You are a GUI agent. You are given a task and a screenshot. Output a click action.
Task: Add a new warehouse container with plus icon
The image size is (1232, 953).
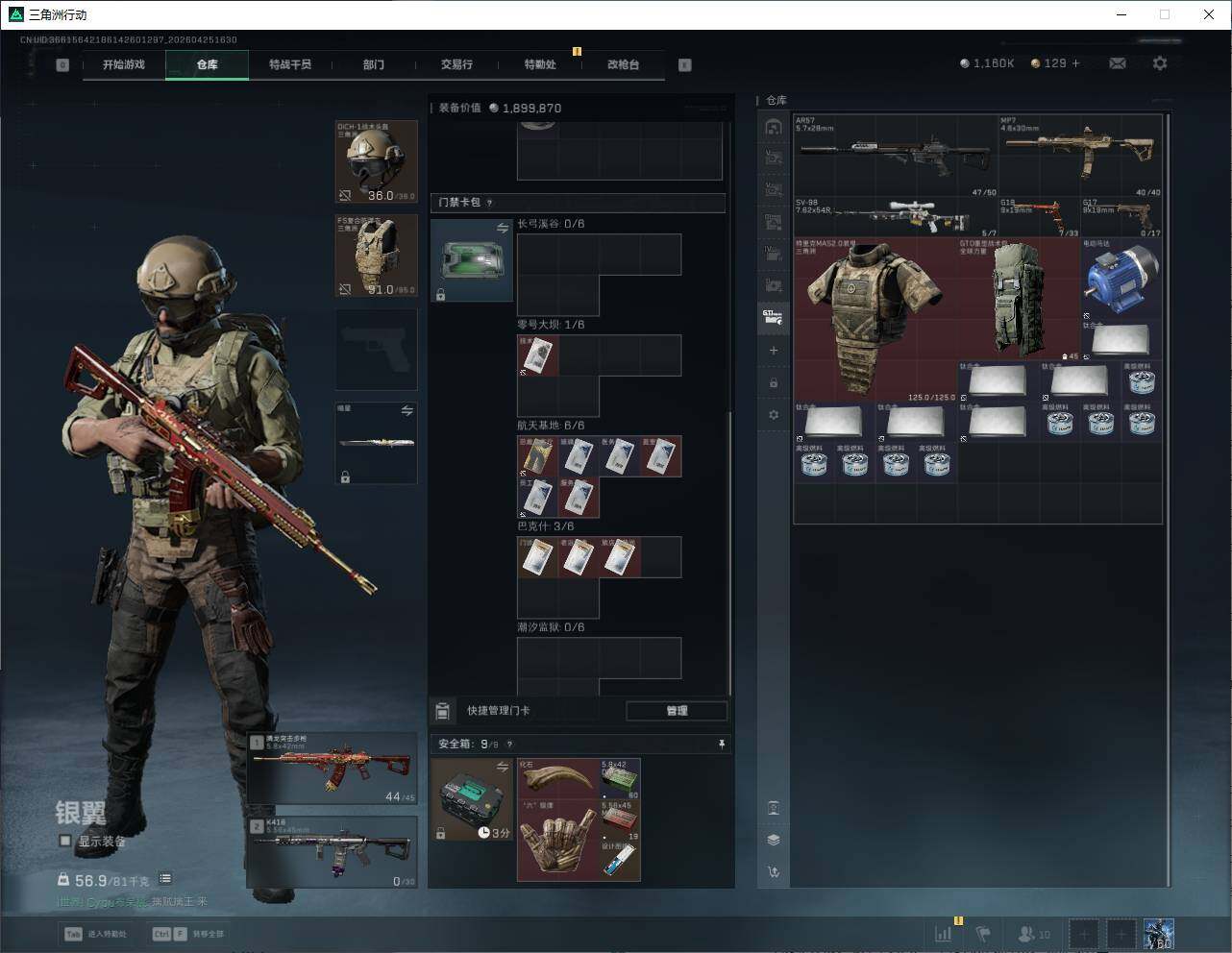tap(774, 351)
